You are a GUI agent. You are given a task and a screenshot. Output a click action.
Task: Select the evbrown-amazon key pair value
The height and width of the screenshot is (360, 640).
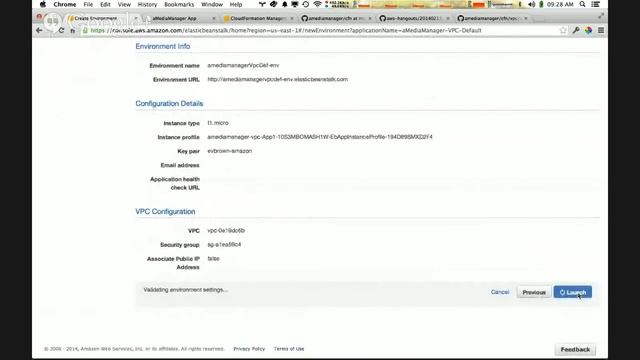coord(229,151)
